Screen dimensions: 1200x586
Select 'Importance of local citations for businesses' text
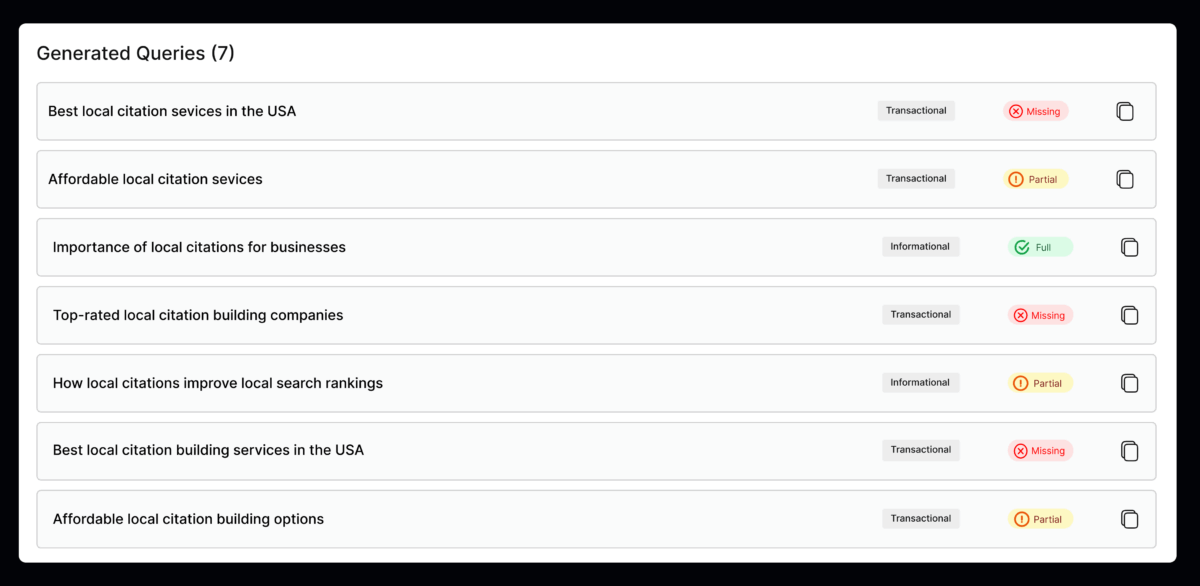point(199,247)
